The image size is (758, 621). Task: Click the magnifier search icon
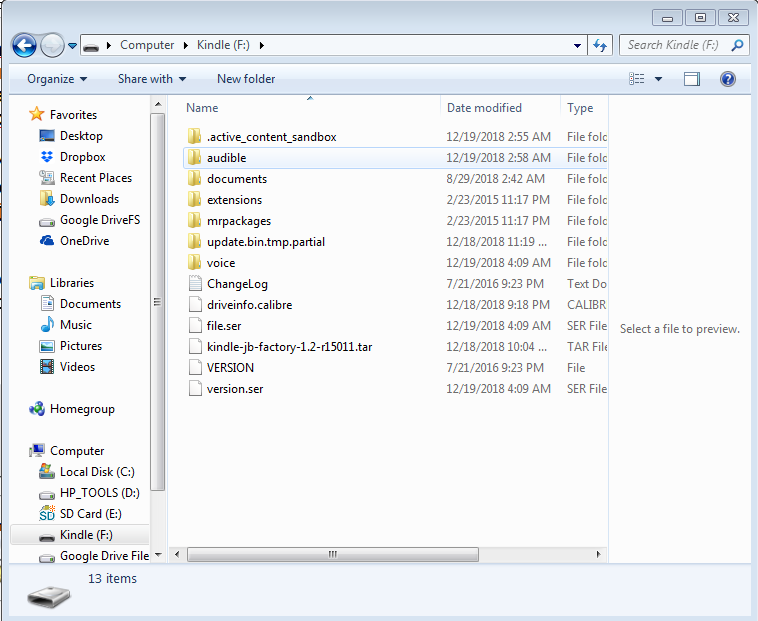tap(737, 45)
